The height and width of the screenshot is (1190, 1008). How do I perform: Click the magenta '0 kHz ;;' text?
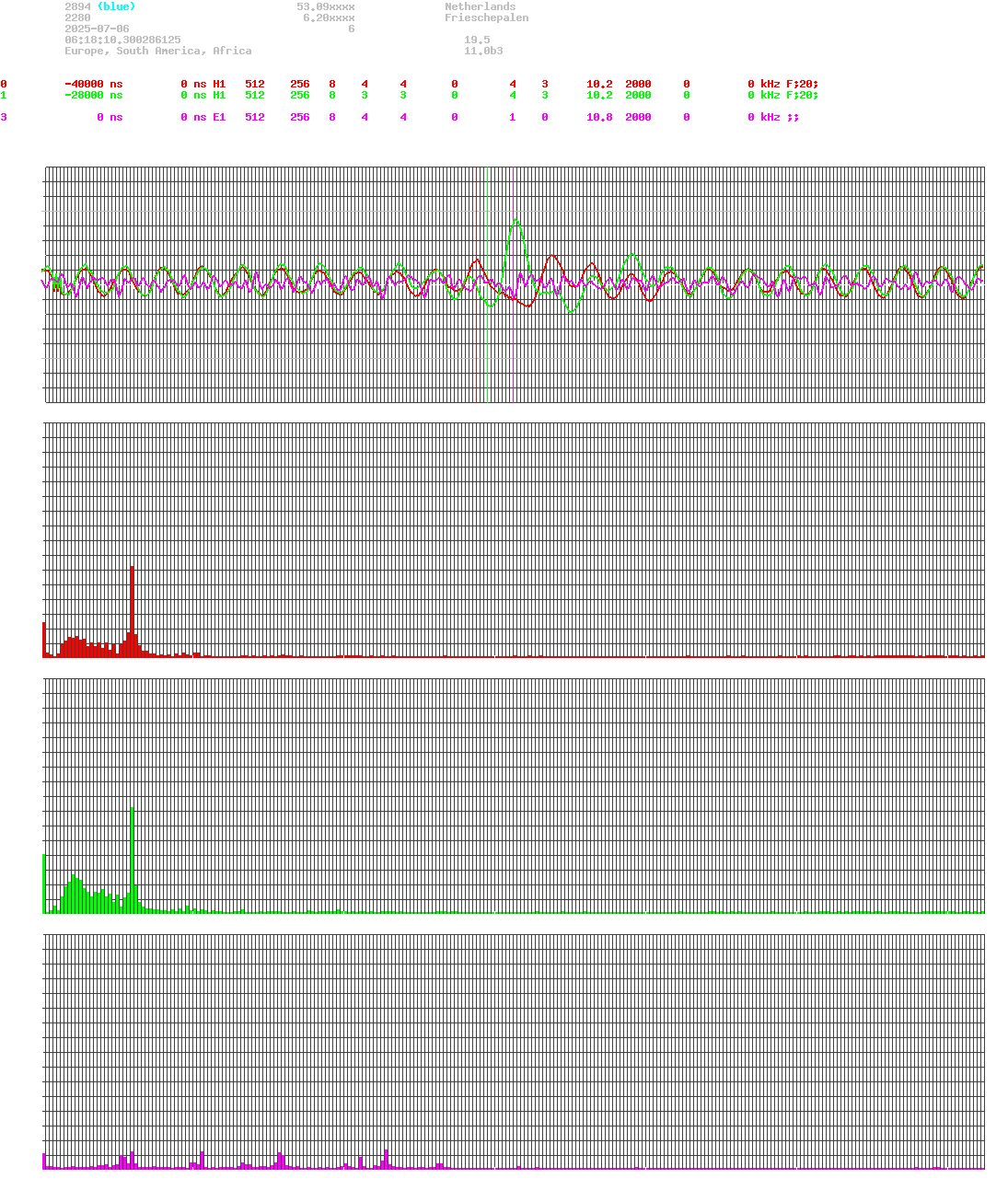click(x=773, y=117)
